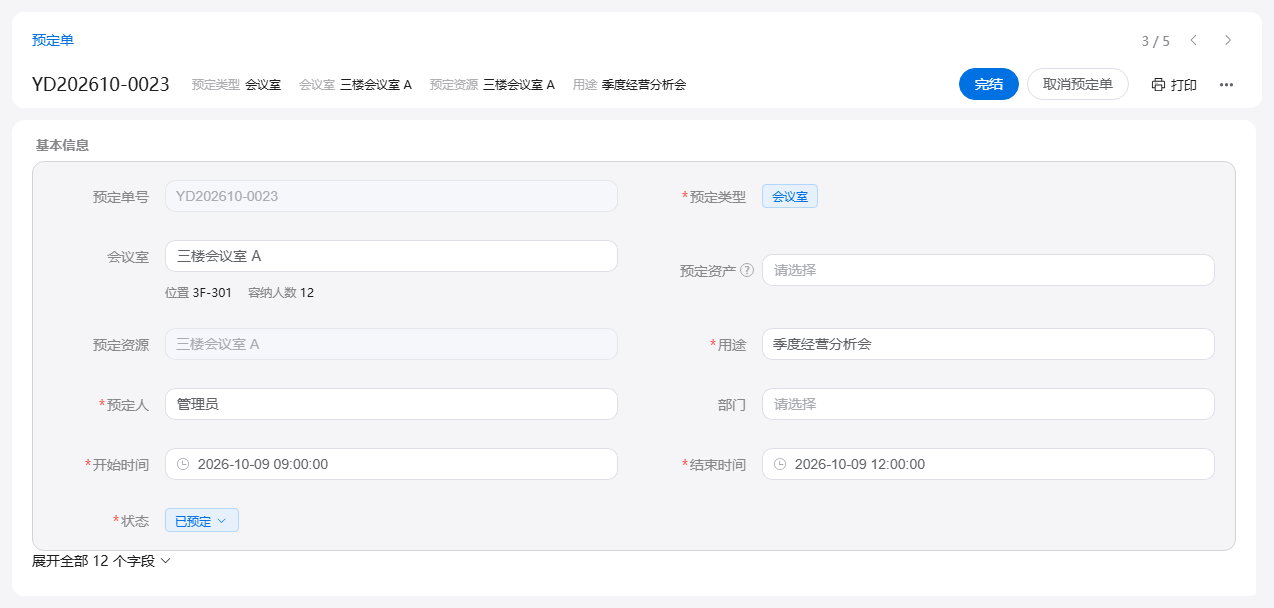Click the 会议室 tag in 预定类型
The image size is (1274, 608).
click(790, 197)
